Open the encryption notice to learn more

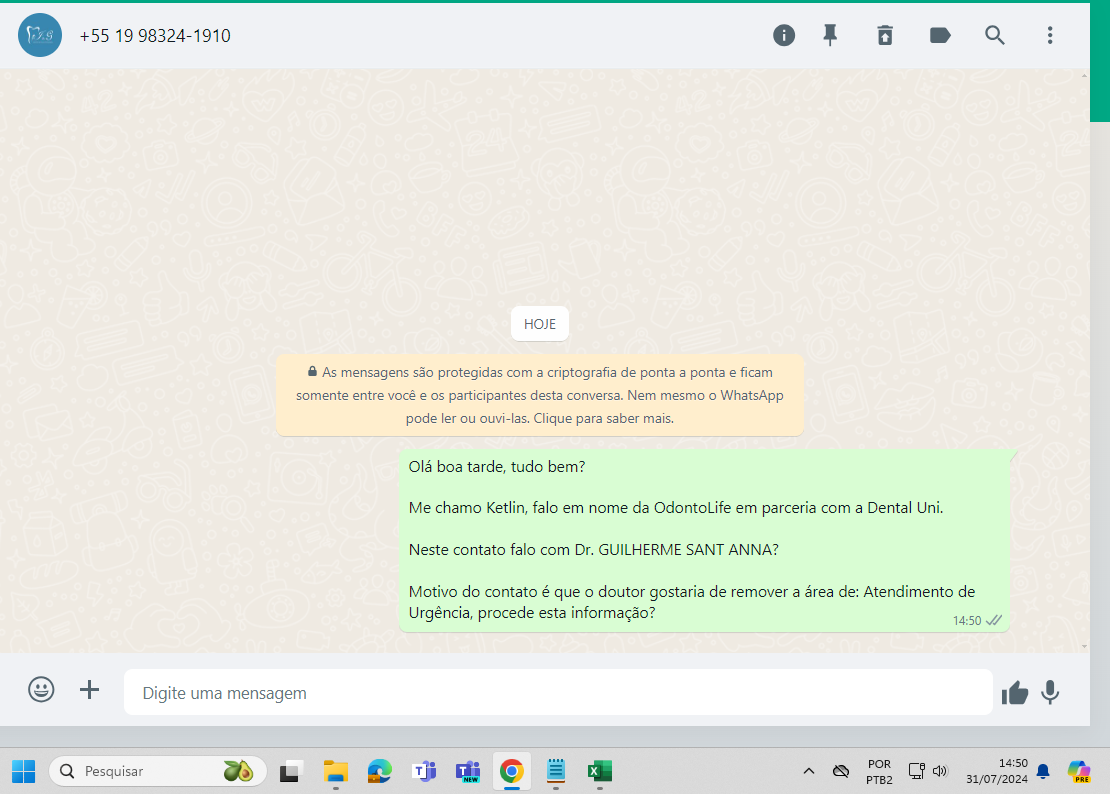(539, 395)
